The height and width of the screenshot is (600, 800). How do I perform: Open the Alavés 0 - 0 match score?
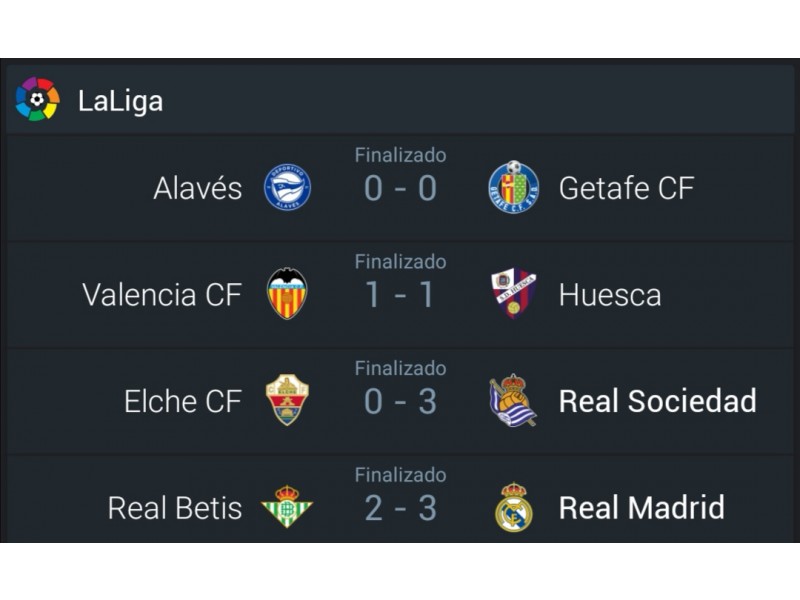(401, 188)
